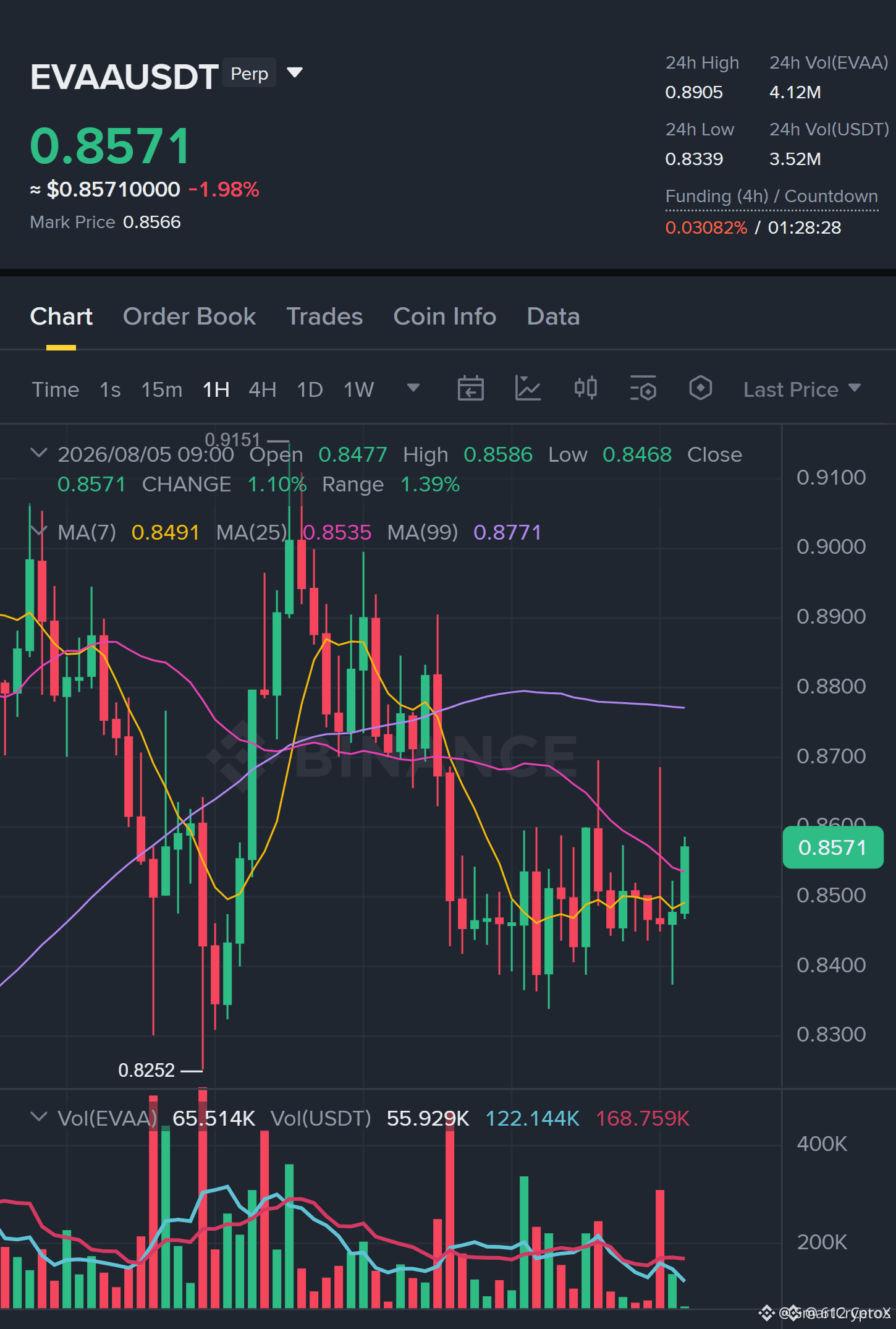Collapse the MA indicator legend row
896x1329 pixels.
[x=39, y=531]
